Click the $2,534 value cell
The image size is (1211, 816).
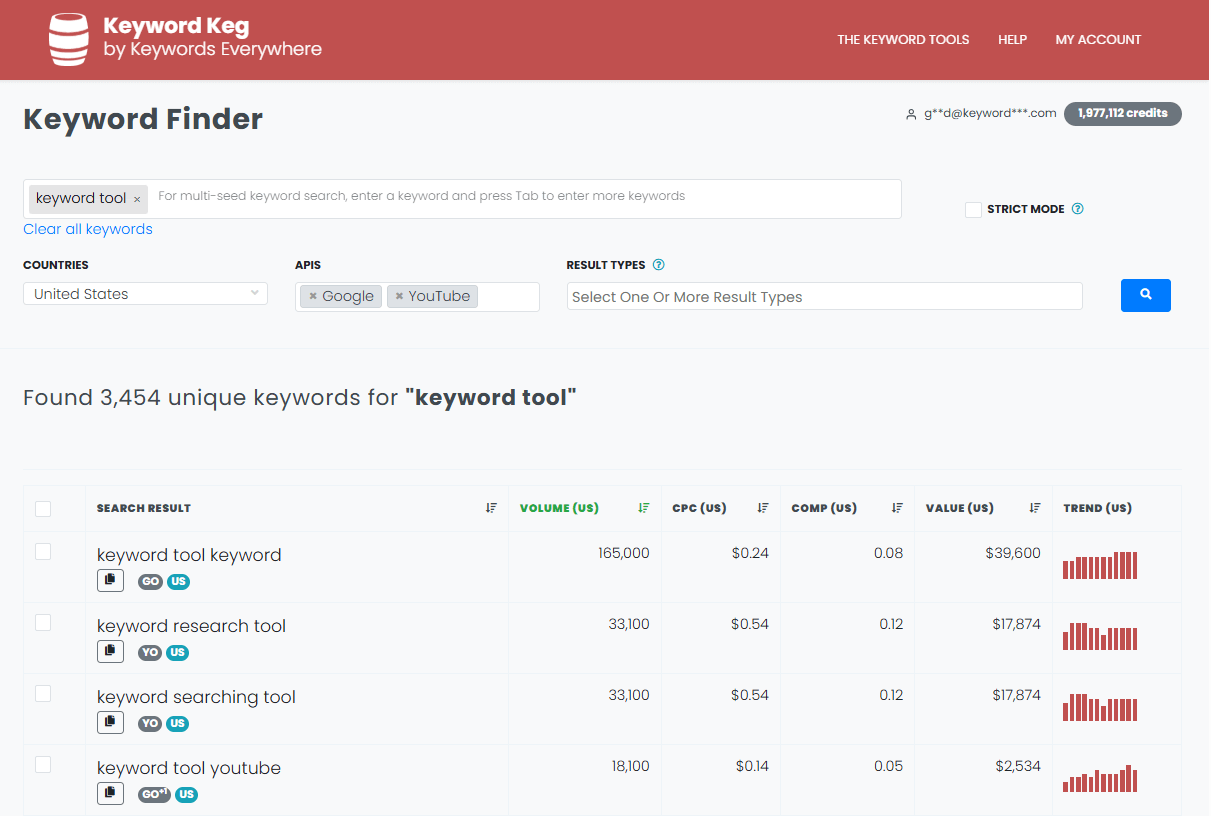click(1018, 766)
